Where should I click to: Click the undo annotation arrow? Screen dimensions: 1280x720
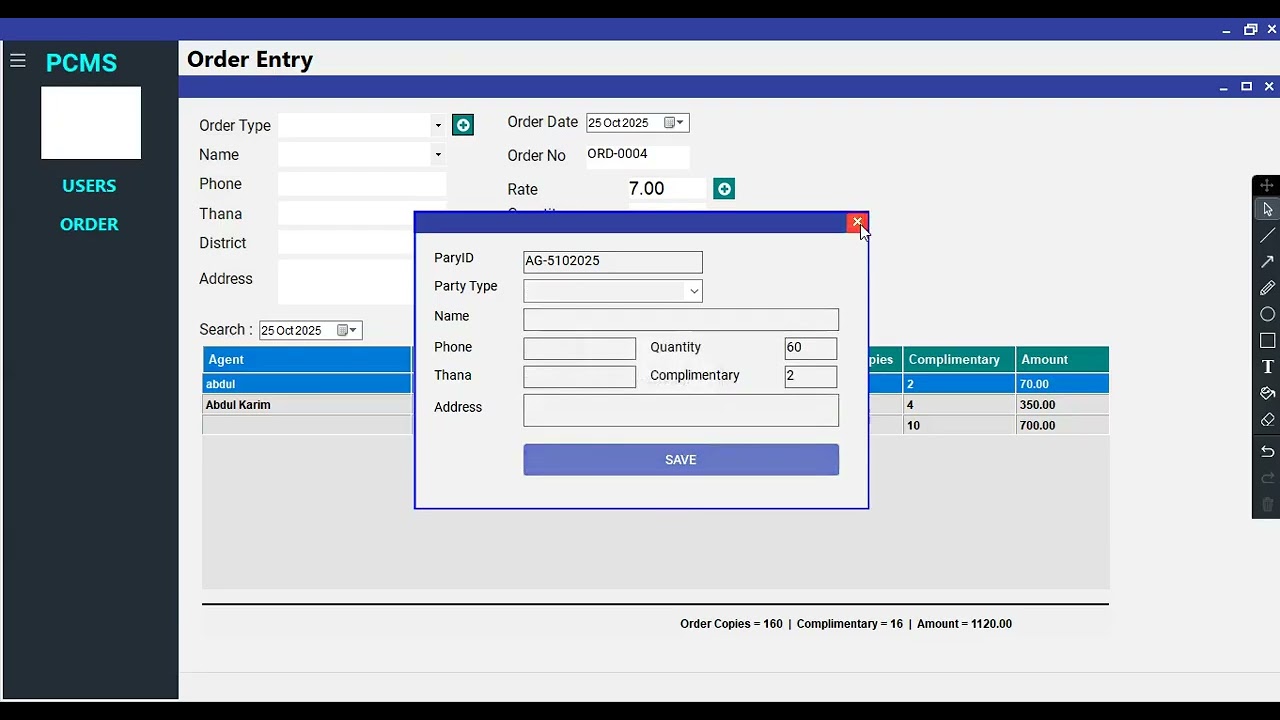click(x=1267, y=452)
